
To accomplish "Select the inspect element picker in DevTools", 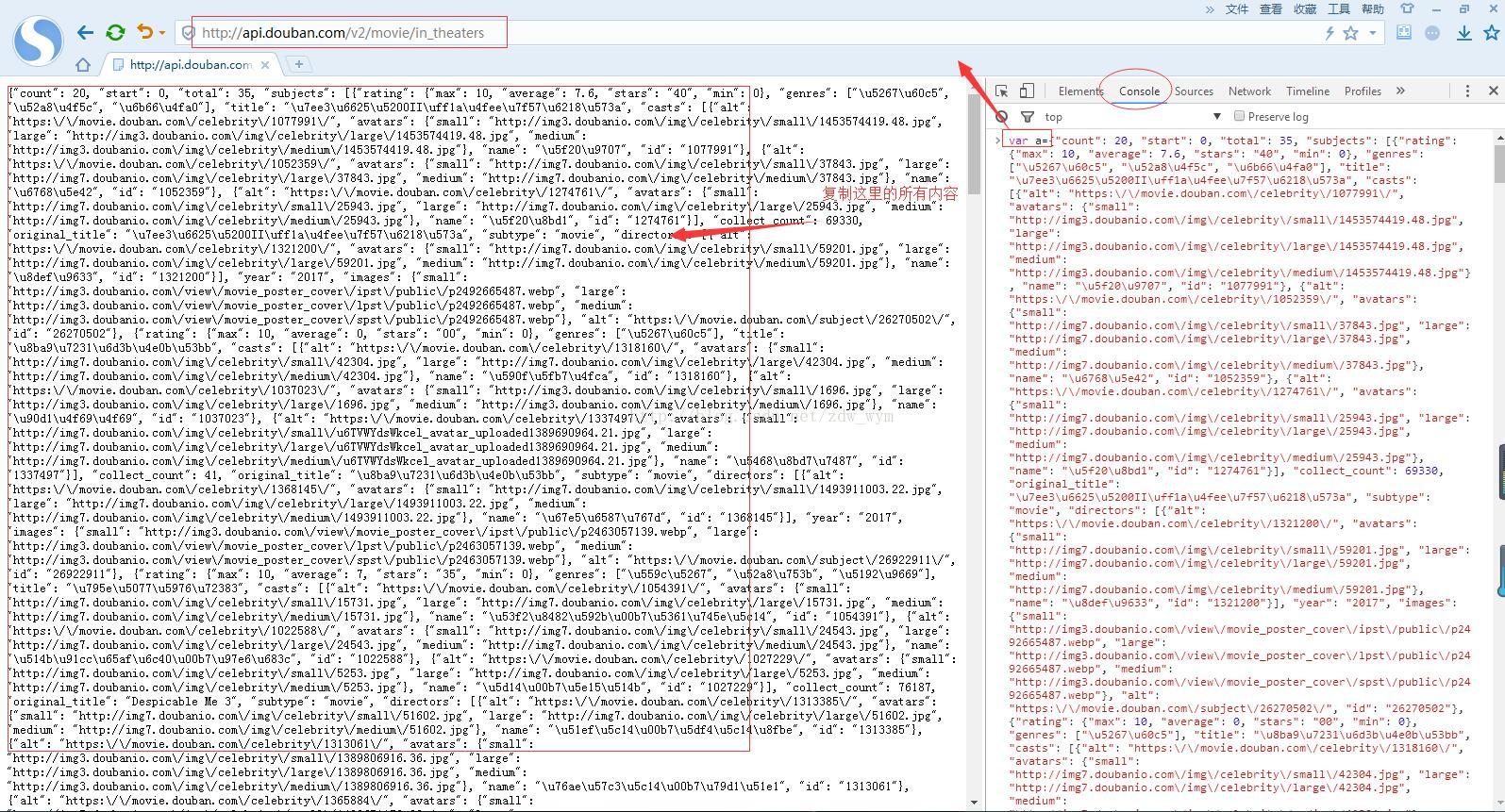I will 1002,91.
